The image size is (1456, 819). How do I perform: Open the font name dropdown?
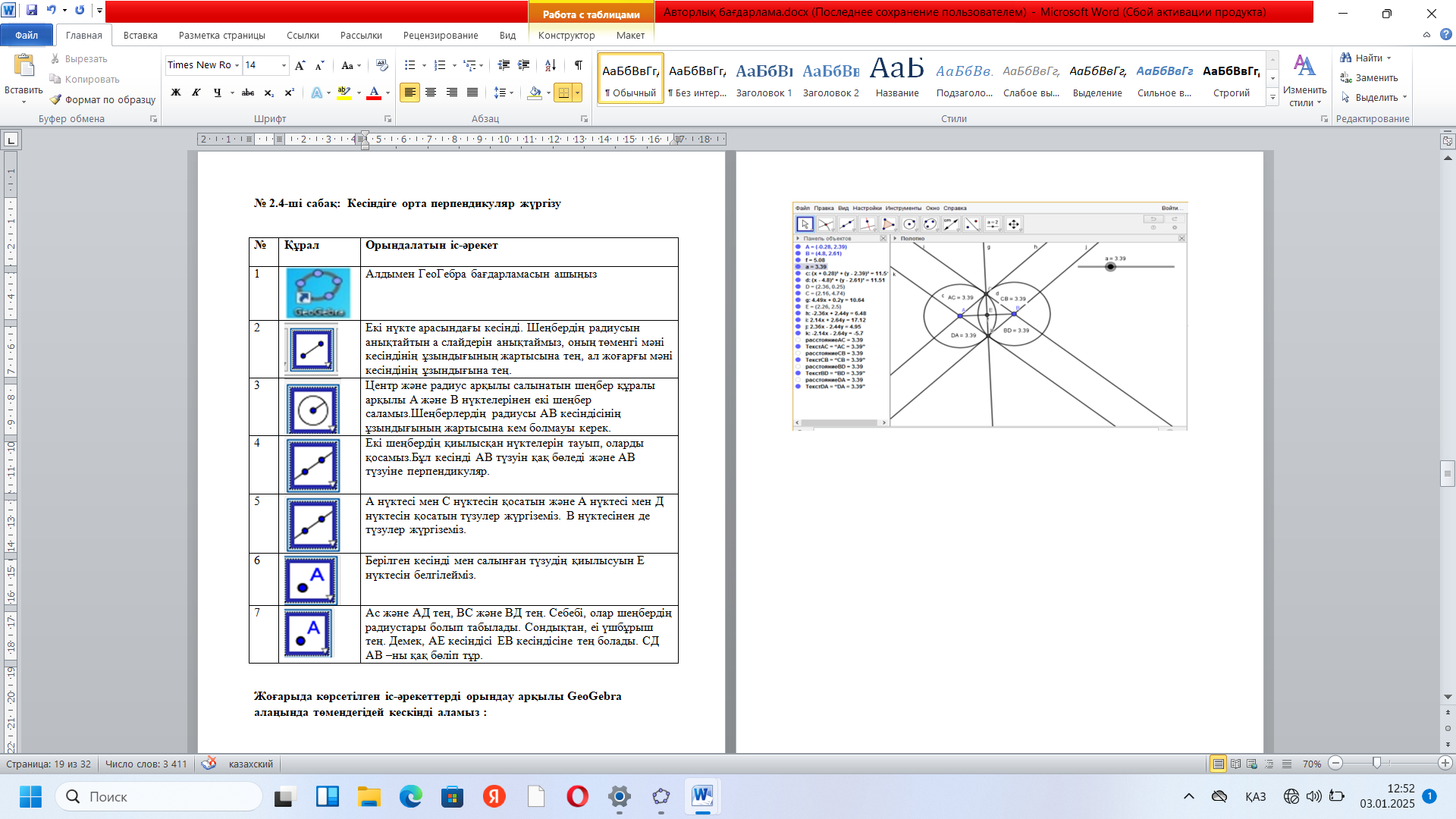click(x=237, y=65)
